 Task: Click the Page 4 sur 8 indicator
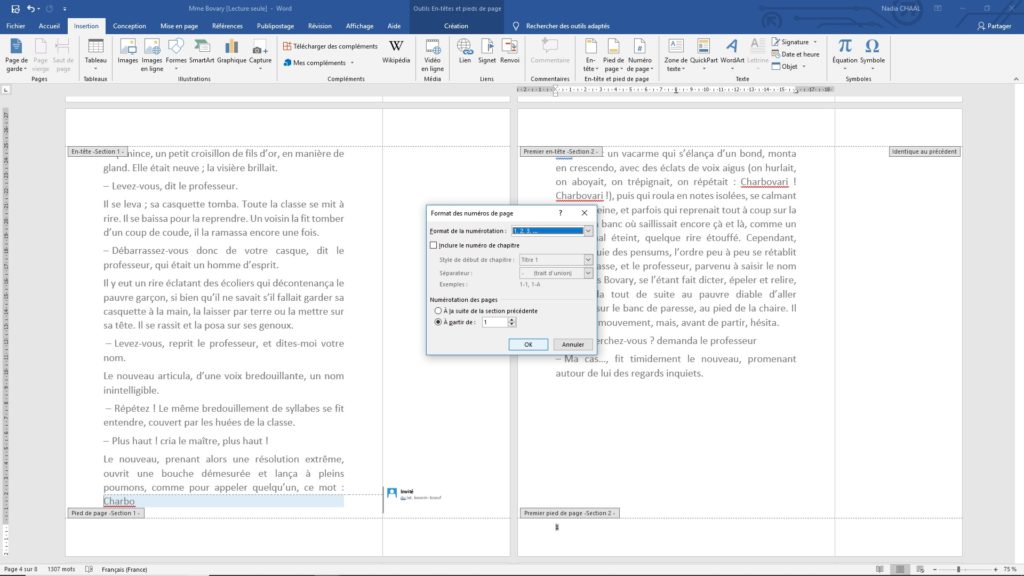[x=20, y=569]
